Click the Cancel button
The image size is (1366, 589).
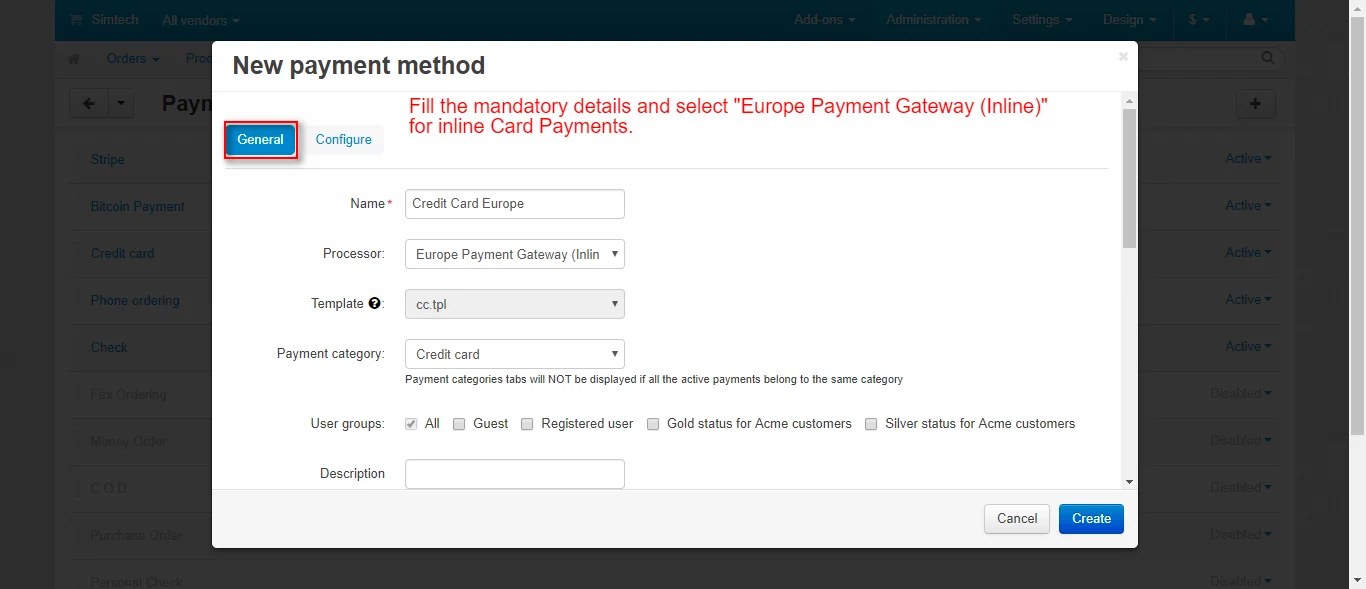point(1017,518)
